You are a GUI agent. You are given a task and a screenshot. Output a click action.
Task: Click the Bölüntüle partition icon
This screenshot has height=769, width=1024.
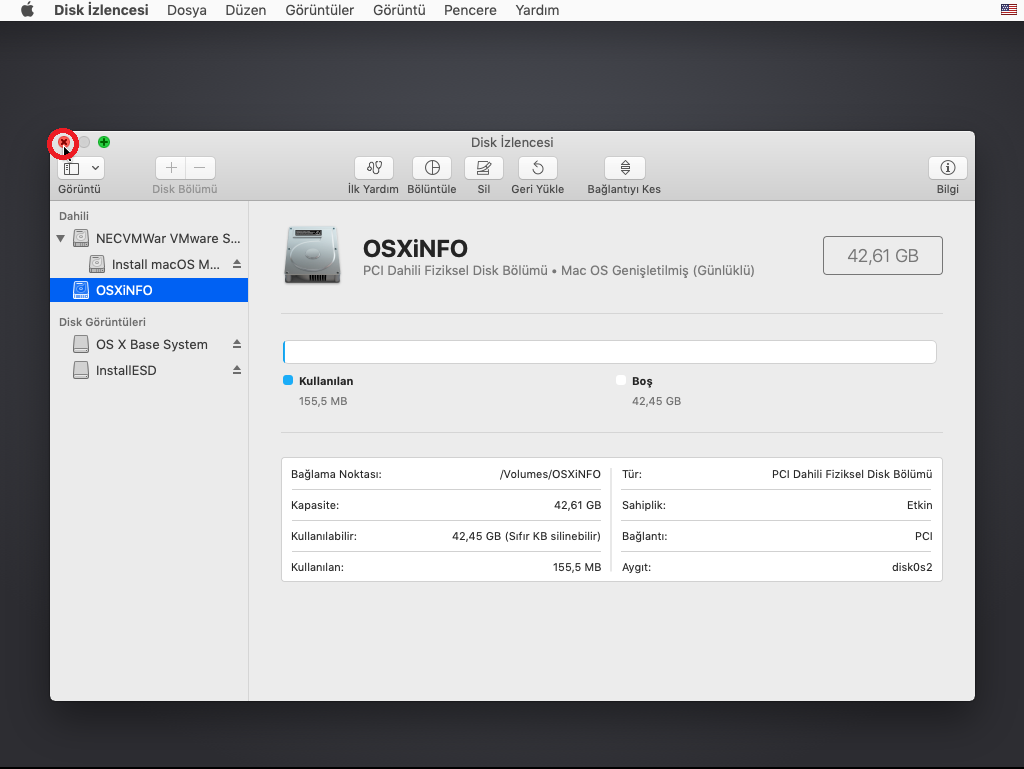[432, 168]
